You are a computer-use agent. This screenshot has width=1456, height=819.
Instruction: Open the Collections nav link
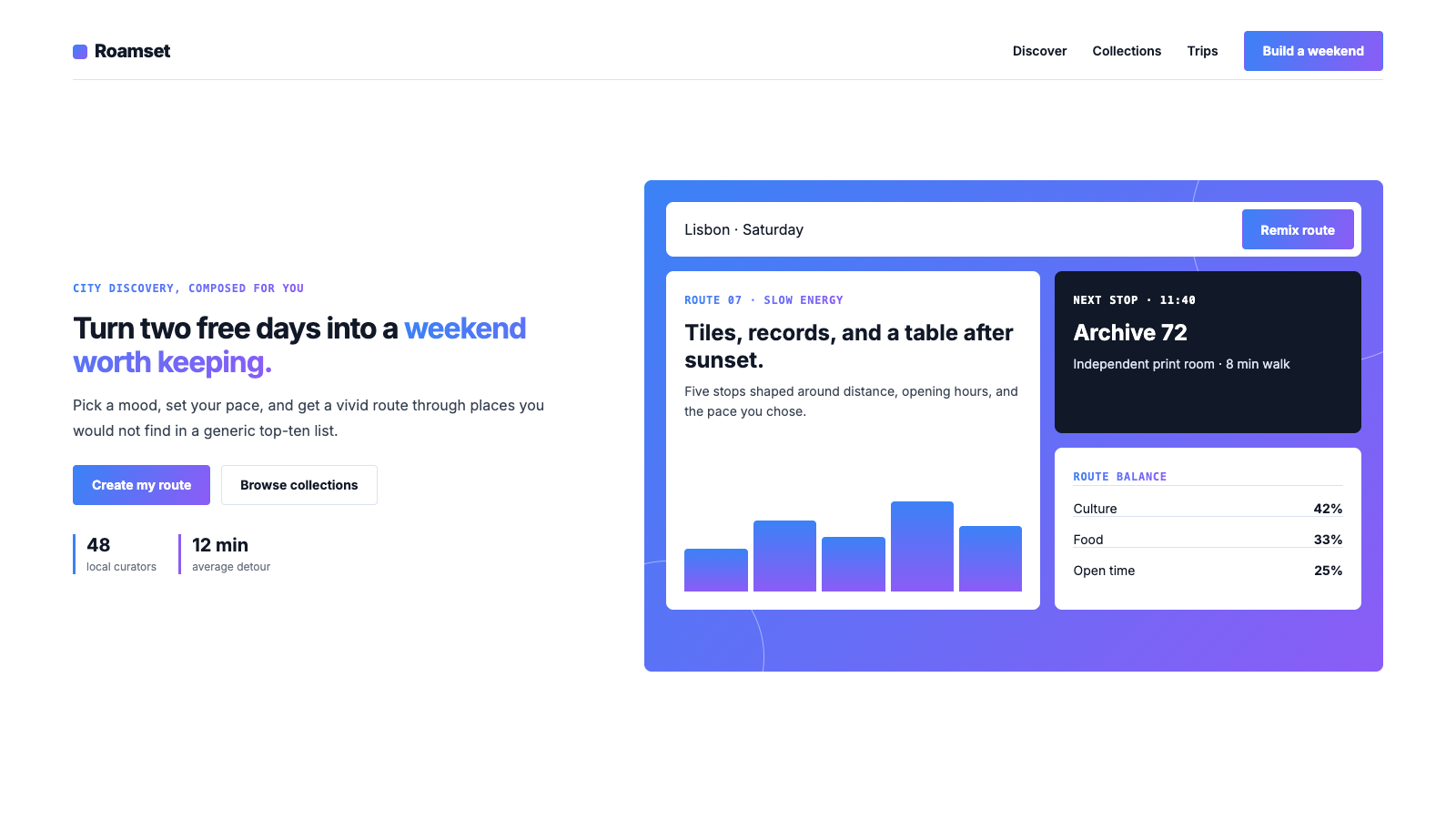pyautogui.click(x=1127, y=51)
